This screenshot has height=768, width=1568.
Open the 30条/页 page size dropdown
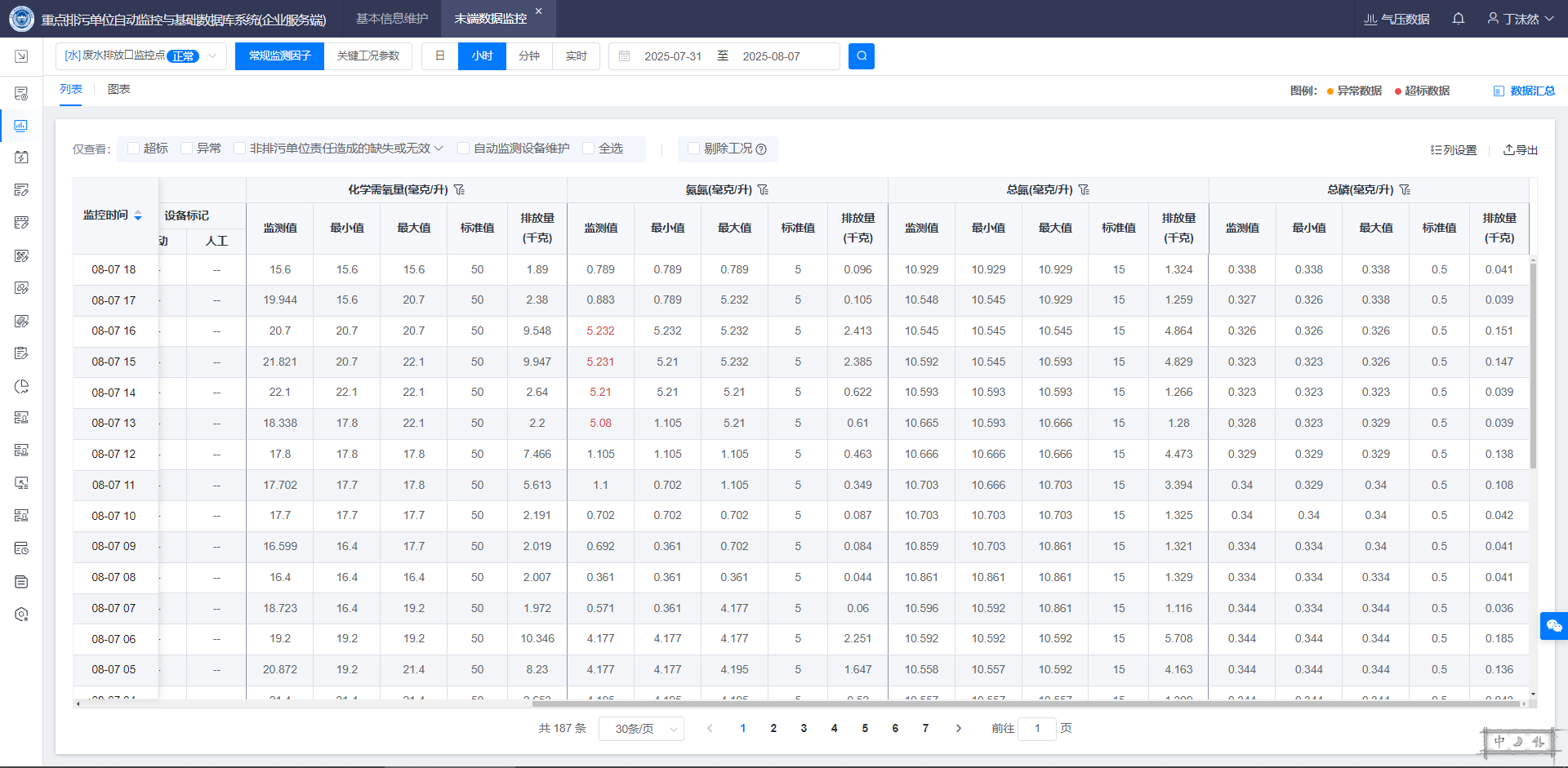coord(641,729)
